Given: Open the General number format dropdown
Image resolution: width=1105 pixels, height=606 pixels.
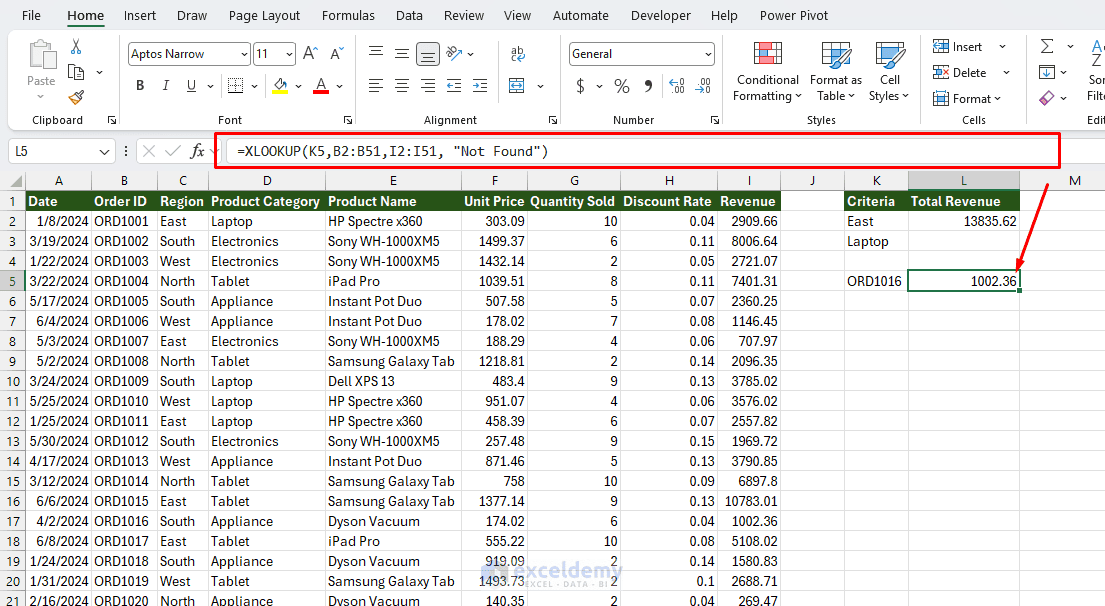Looking at the screenshot, I should pos(708,54).
